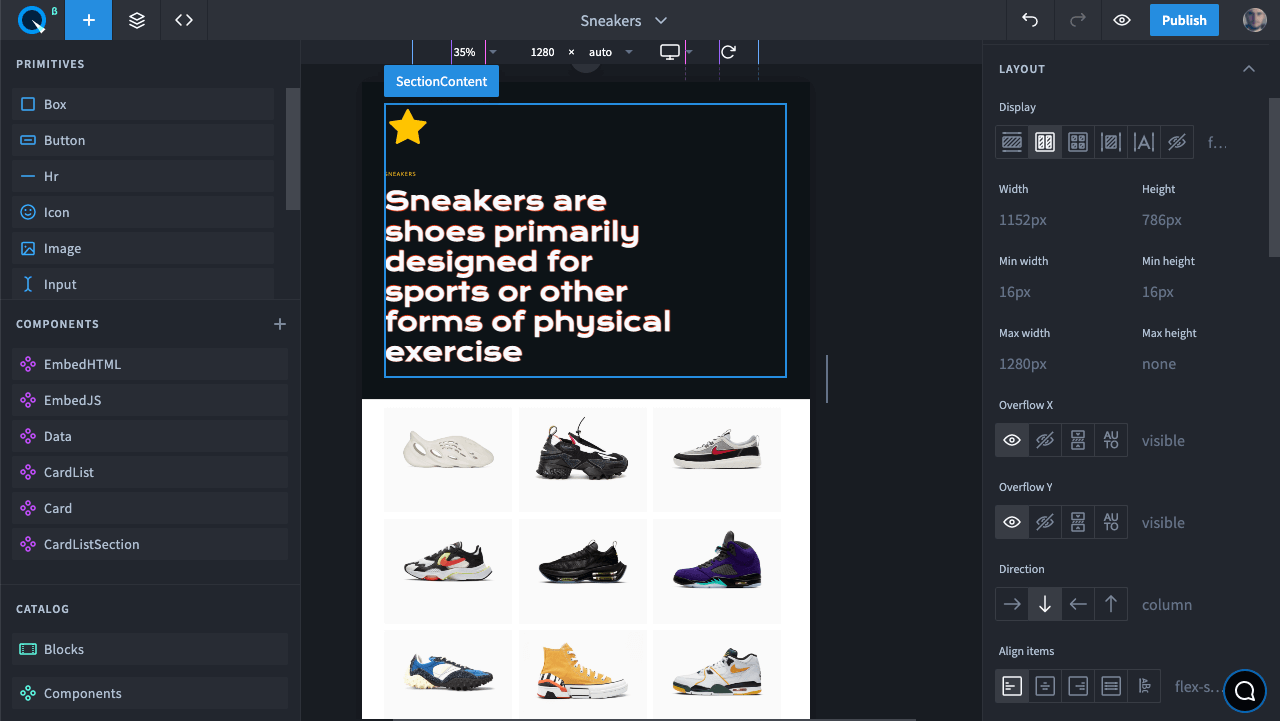Publish the project
This screenshot has height=721, width=1280.
pos(1184,20)
